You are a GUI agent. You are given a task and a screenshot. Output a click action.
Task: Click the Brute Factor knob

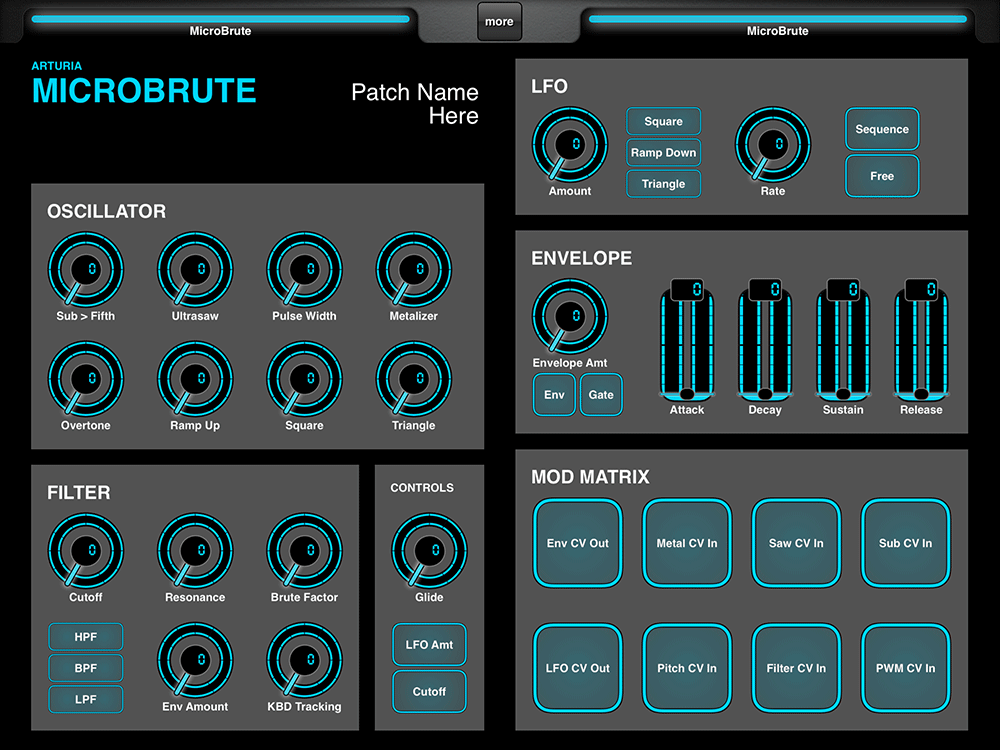[x=304, y=551]
